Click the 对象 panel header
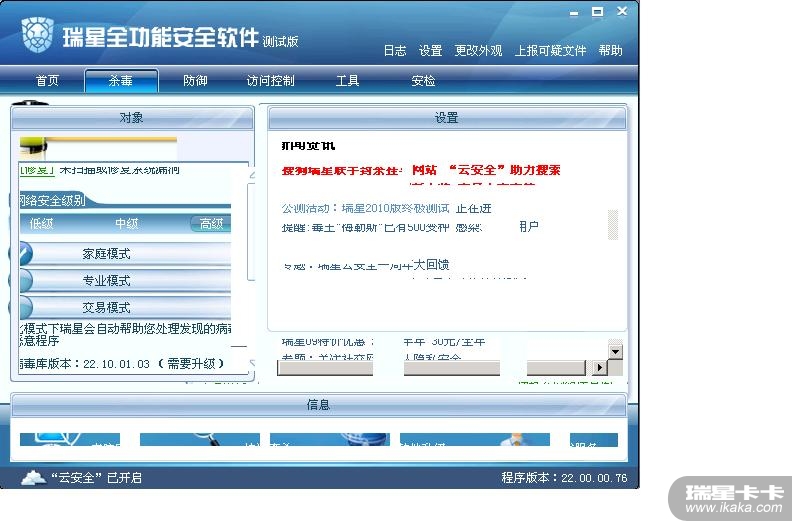The image size is (800, 527). click(132, 118)
